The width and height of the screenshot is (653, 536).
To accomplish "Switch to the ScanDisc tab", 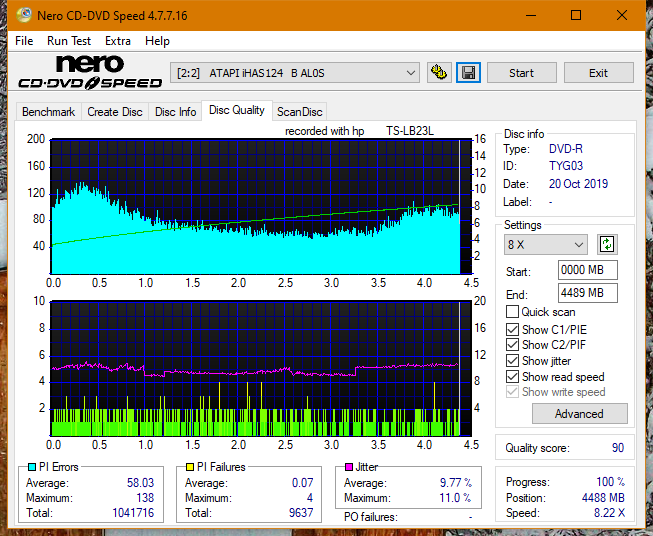I will [x=299, y=112].
